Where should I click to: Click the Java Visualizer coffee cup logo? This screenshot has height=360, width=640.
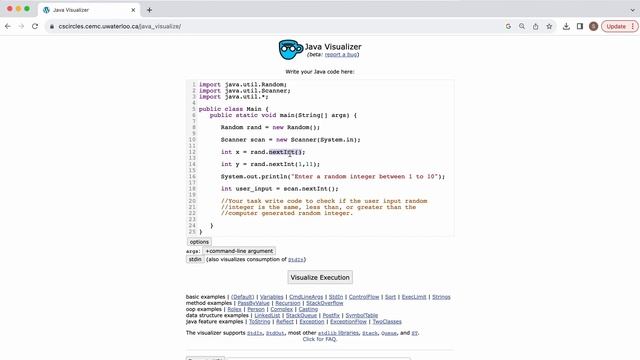pyautogui.click(x=291, y=49)
